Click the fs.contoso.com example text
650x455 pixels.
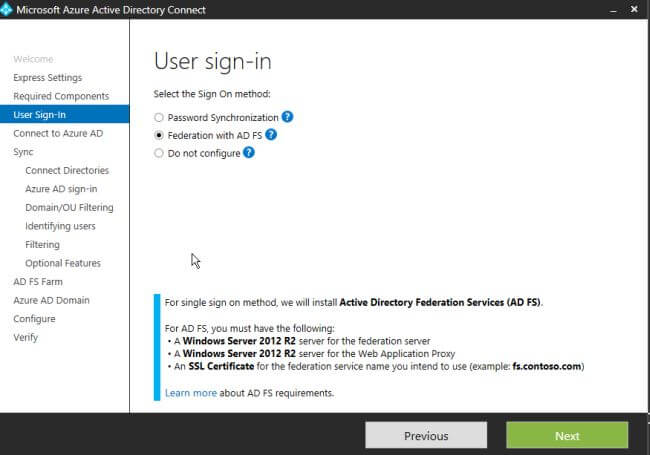547,366
